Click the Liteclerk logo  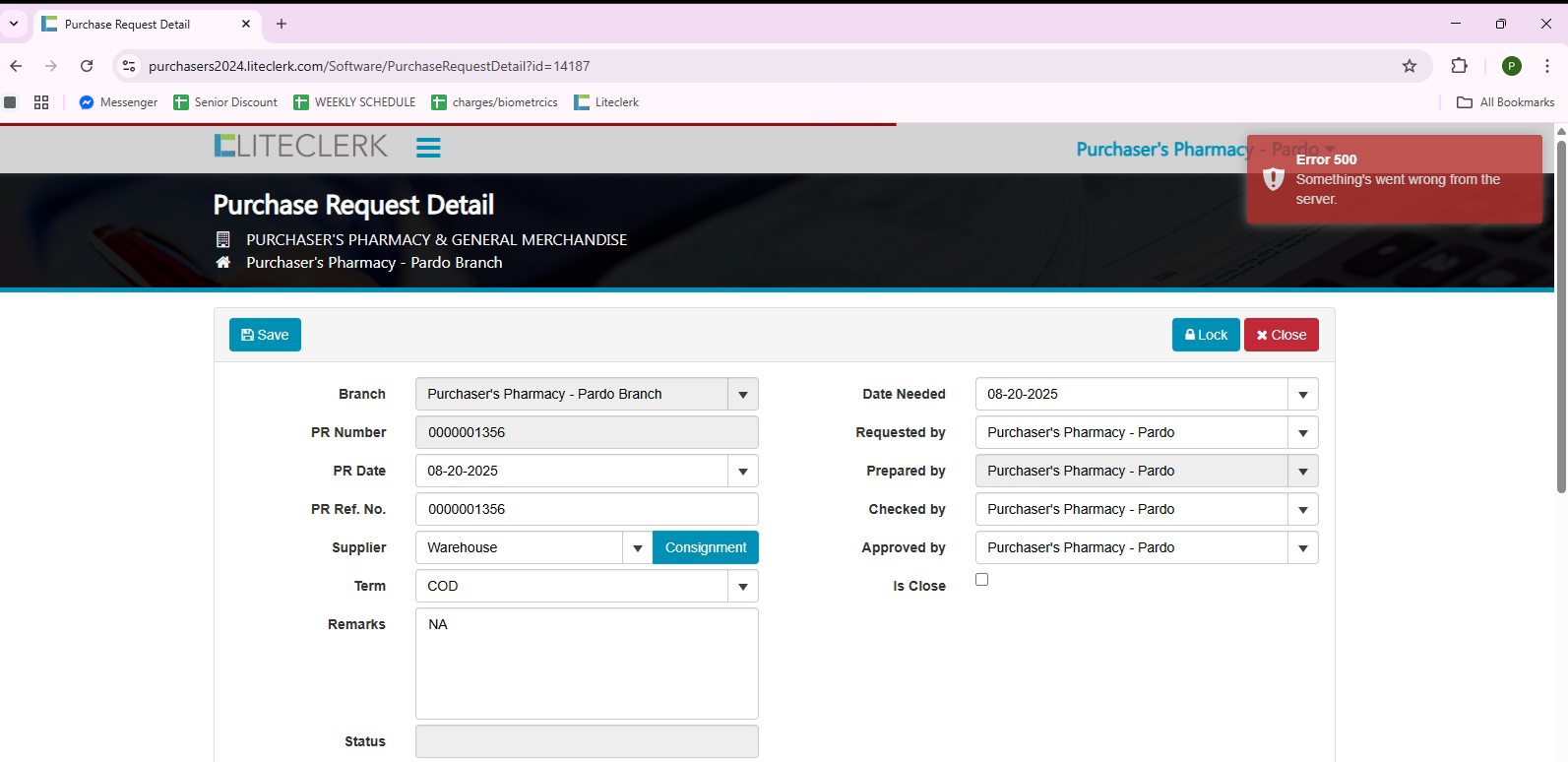[301, 146]
